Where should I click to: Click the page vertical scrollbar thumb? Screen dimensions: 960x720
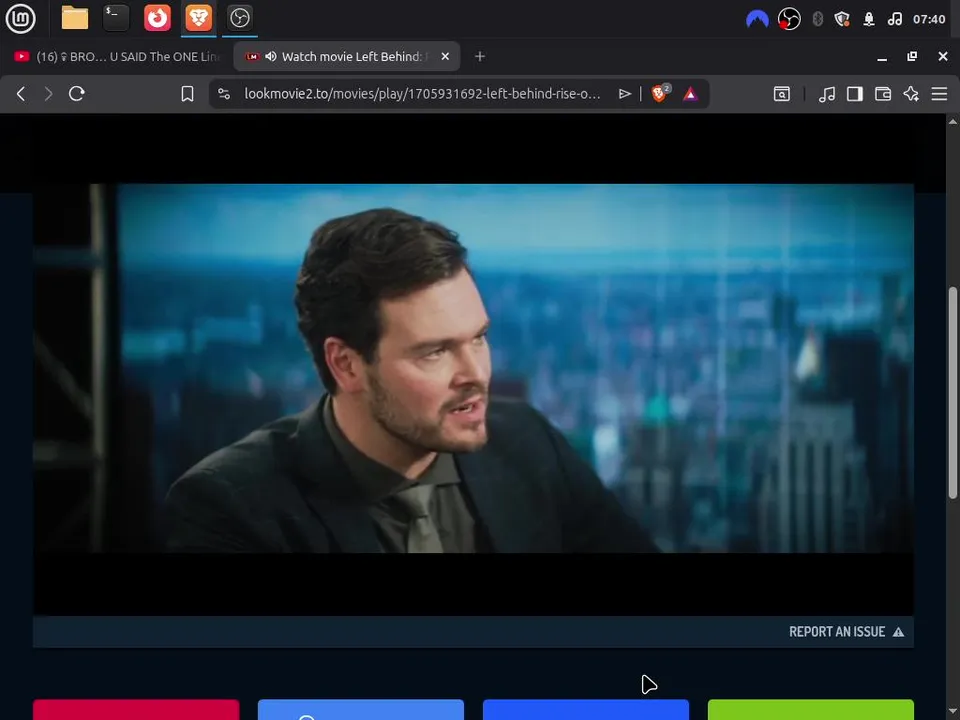coord(953,393)
